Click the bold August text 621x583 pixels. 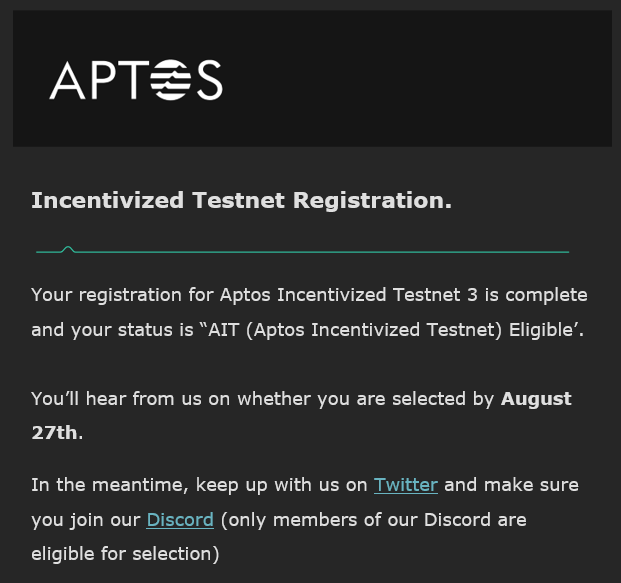coord(536,399)
